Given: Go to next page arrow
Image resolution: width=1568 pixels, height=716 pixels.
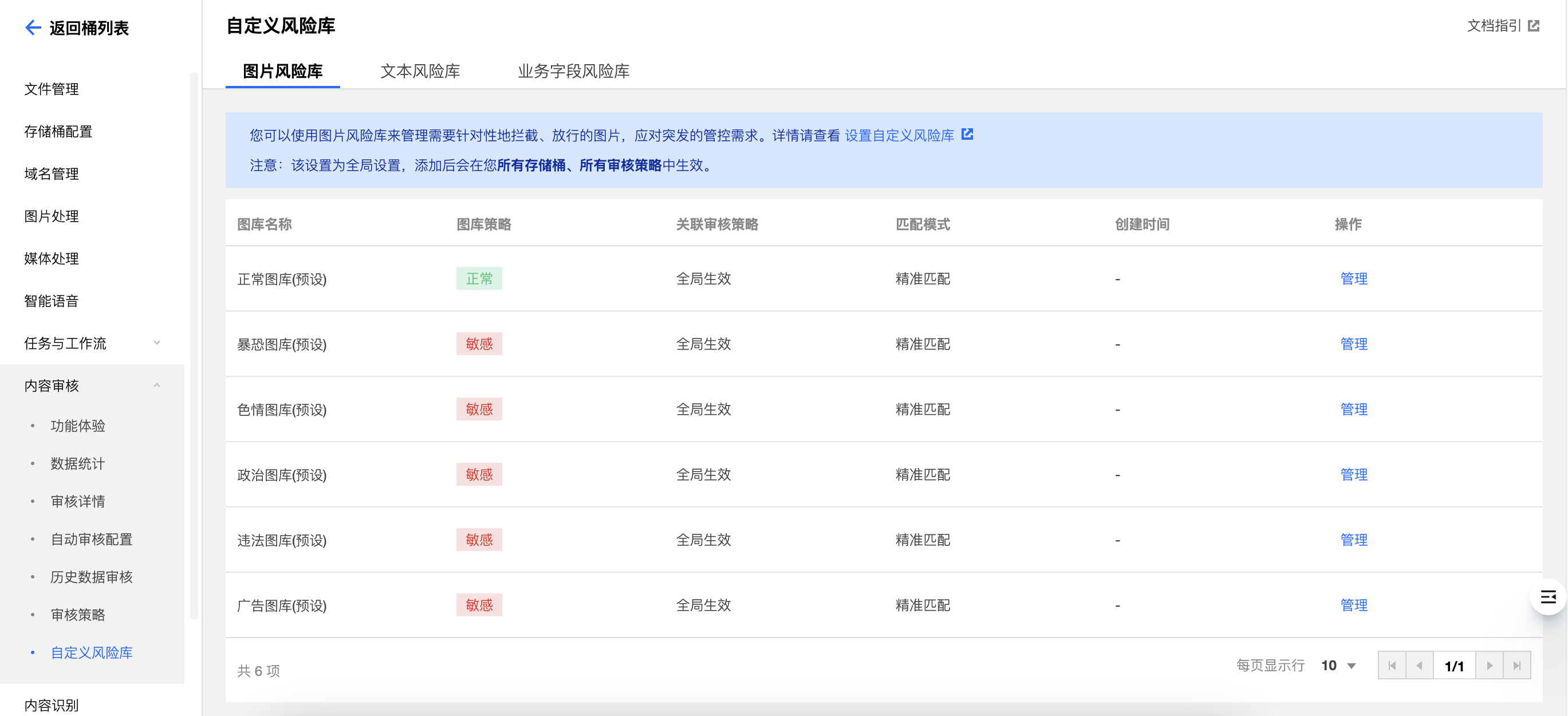Looking at the screenshot, I should [x=1489, y=666].
